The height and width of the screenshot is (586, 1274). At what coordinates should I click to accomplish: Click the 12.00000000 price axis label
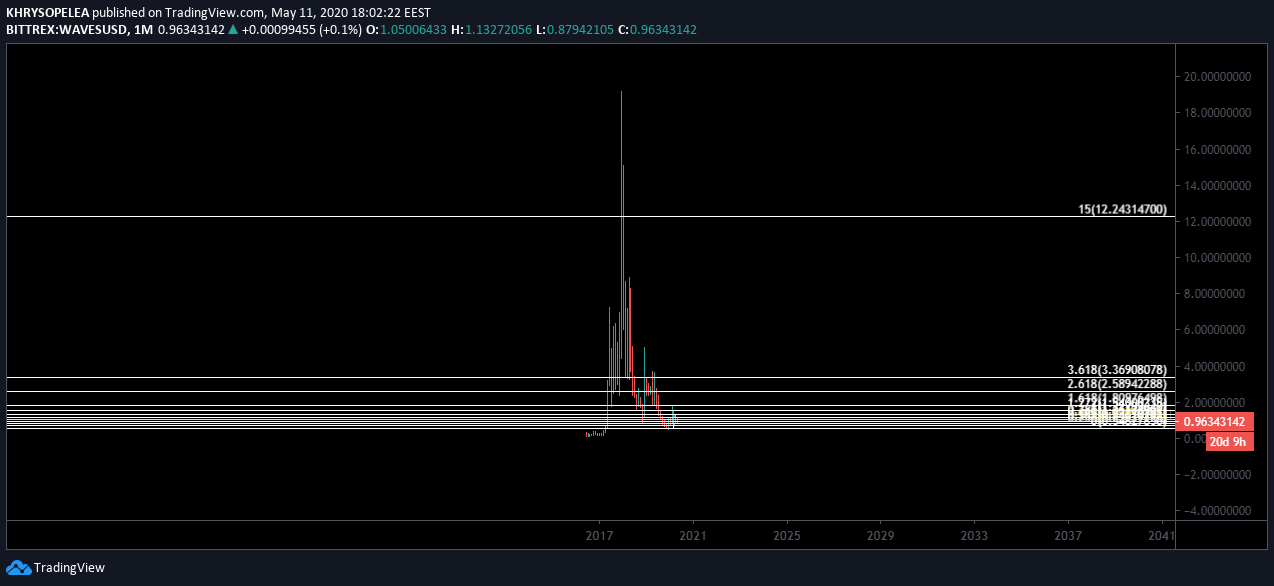click(1216, 221)
